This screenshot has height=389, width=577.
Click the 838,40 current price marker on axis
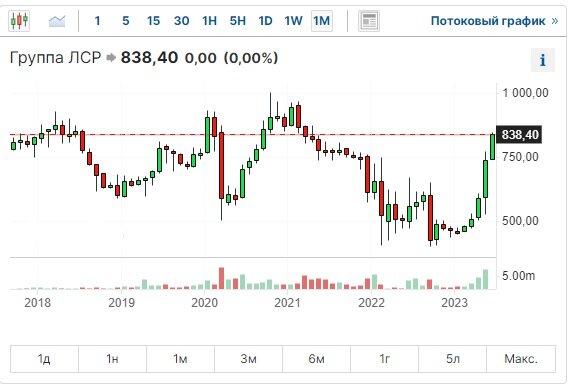519,135
